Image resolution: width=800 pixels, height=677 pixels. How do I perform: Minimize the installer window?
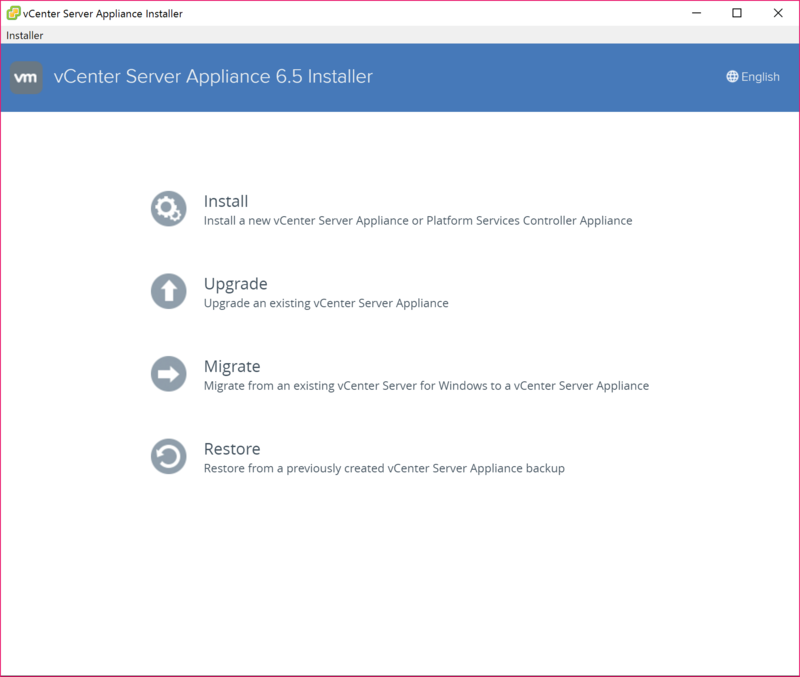pyautogui.click(x=696, y=13)
